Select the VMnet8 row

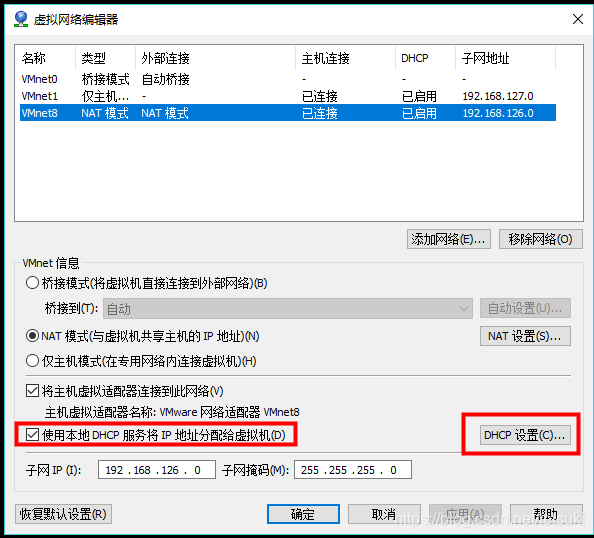pos(288,113)
